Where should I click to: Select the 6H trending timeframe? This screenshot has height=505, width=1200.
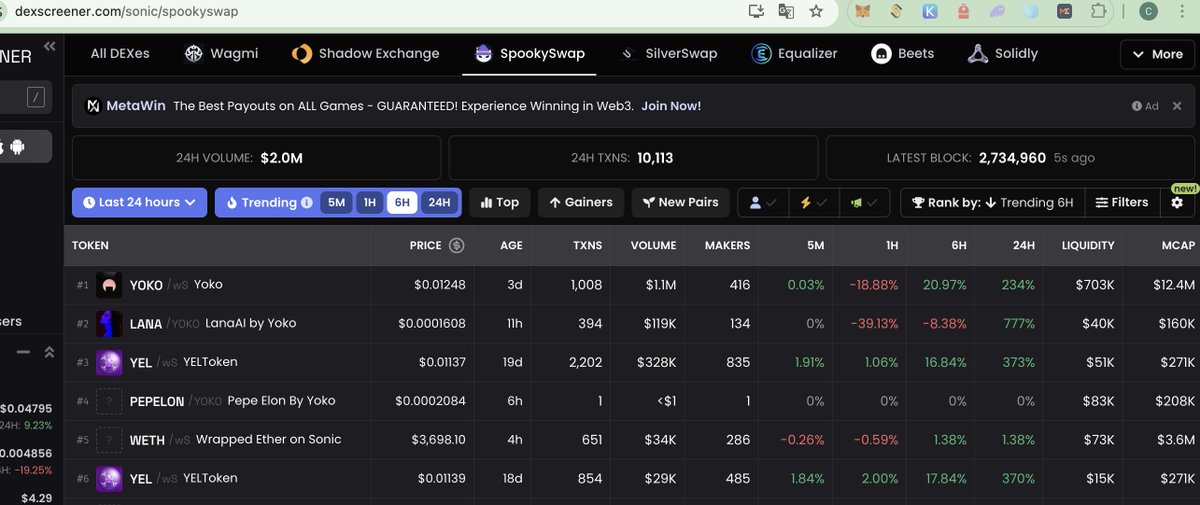pos(402,202)
